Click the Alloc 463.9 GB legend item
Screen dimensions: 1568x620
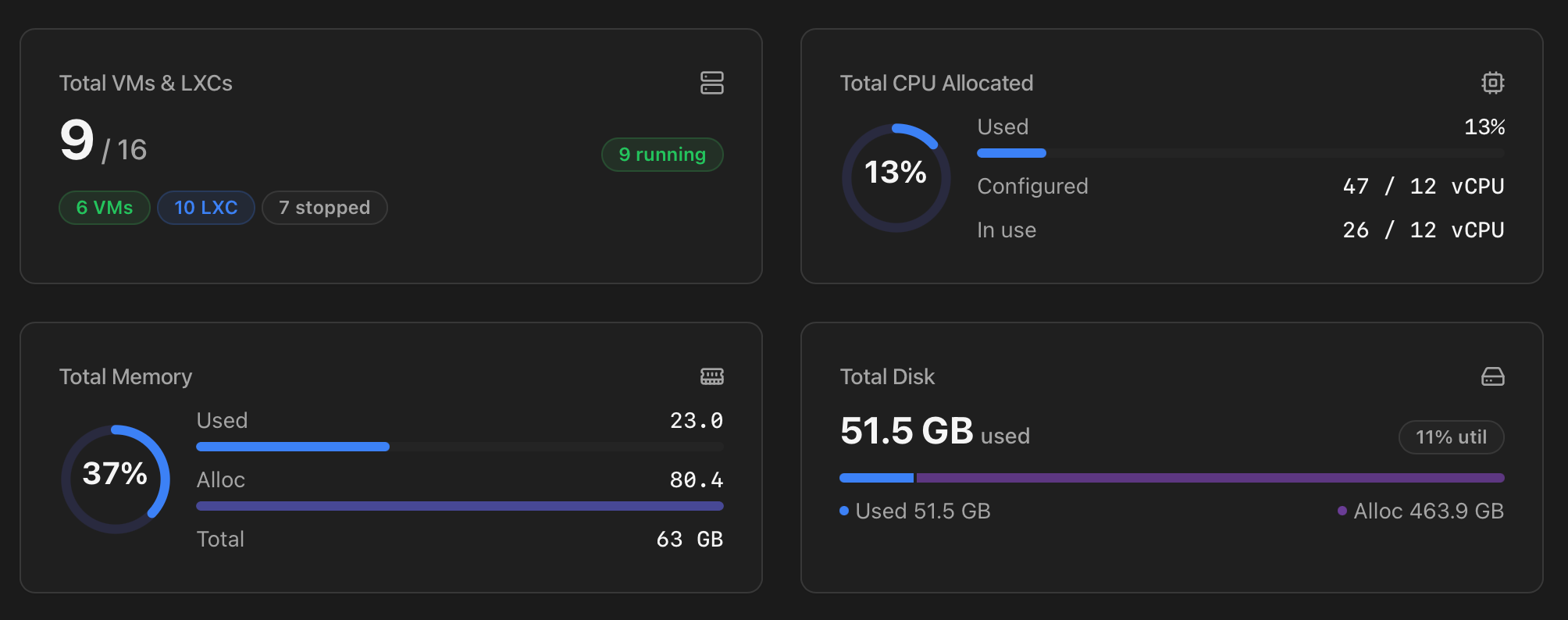pyautogui.click(x=1420, y=511)
